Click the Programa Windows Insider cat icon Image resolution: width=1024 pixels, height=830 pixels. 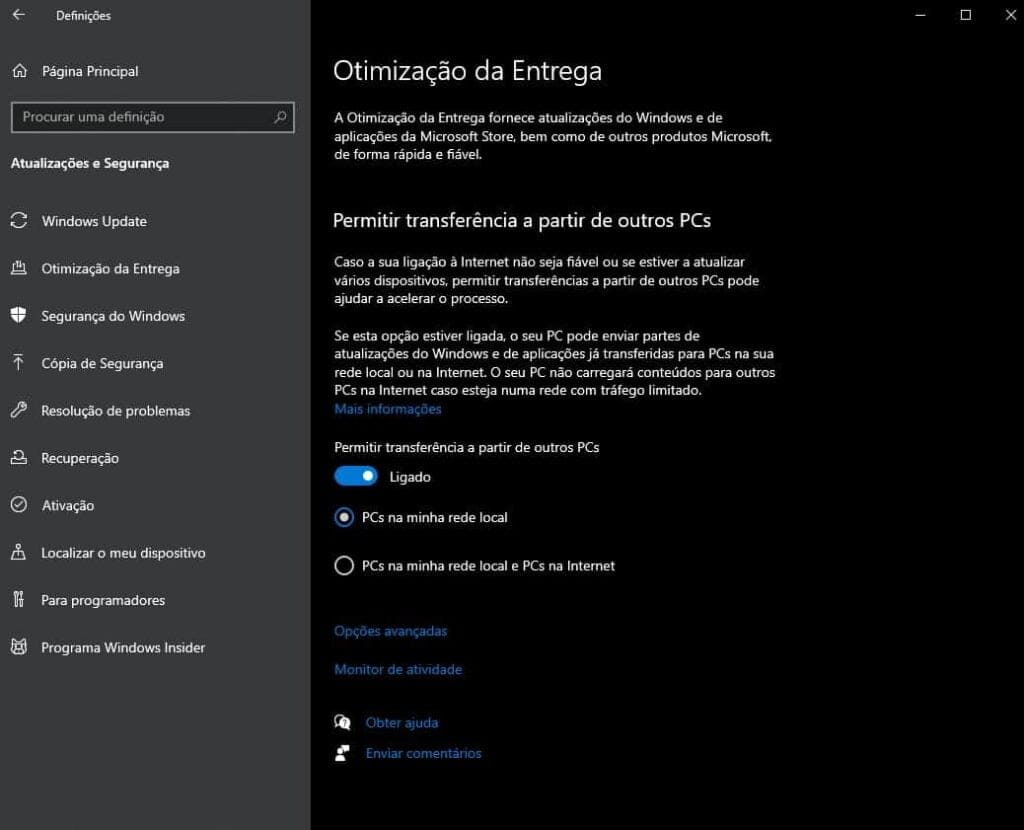[x=19, y=646]
